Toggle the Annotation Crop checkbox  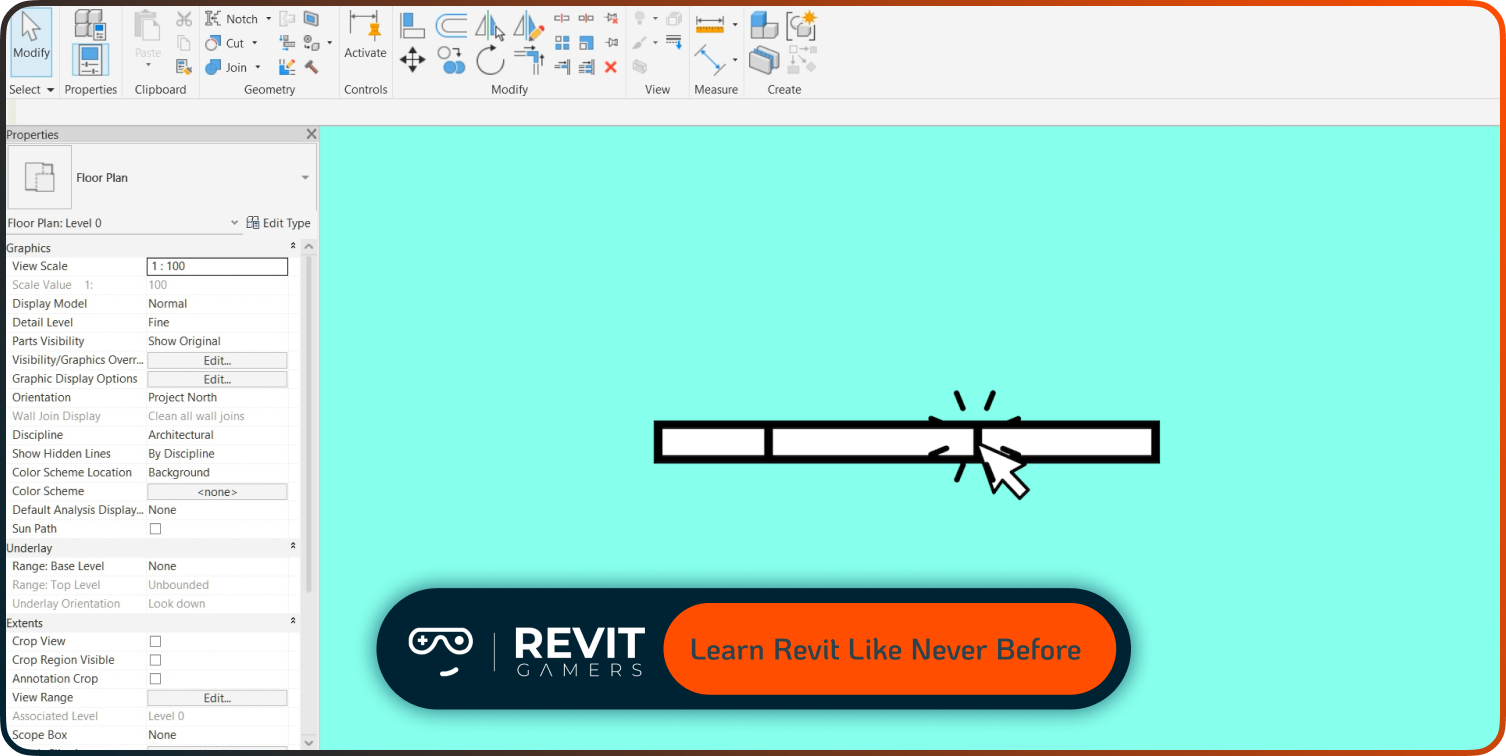pos(155,679)
